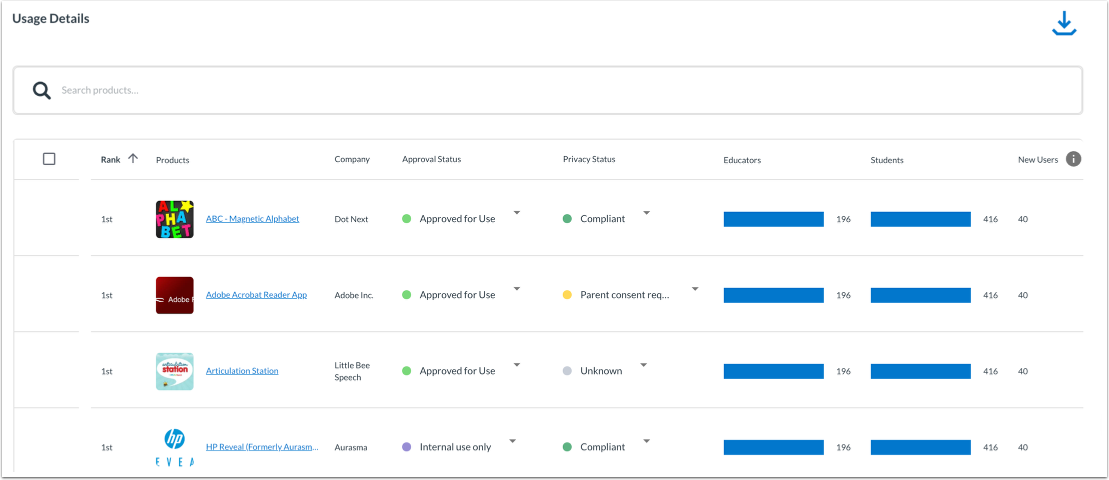Viewport: 1109px width, 480px height.
Task: Open Adobe Acrobat Reader App link
Action: (256, 295)
